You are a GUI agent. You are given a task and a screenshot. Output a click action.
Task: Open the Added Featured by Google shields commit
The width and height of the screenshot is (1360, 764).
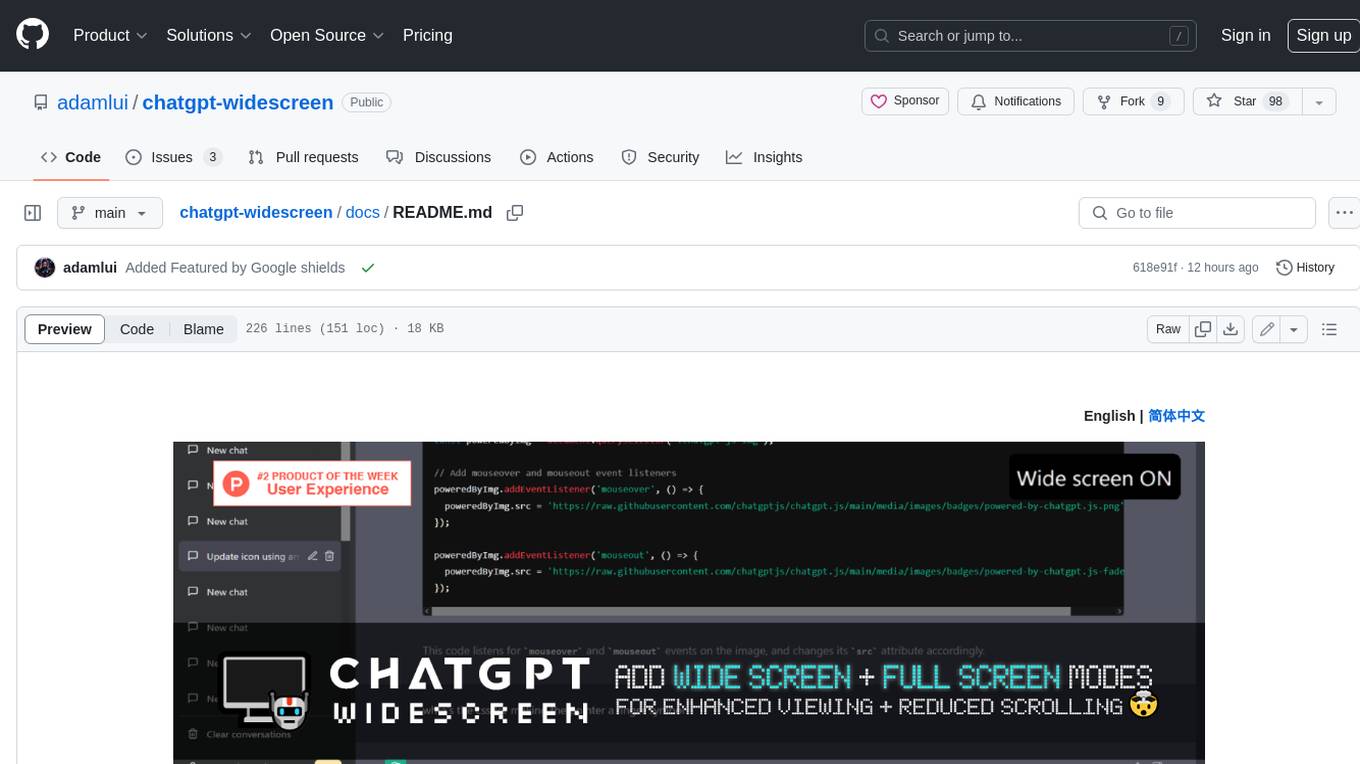click(235, 267)
